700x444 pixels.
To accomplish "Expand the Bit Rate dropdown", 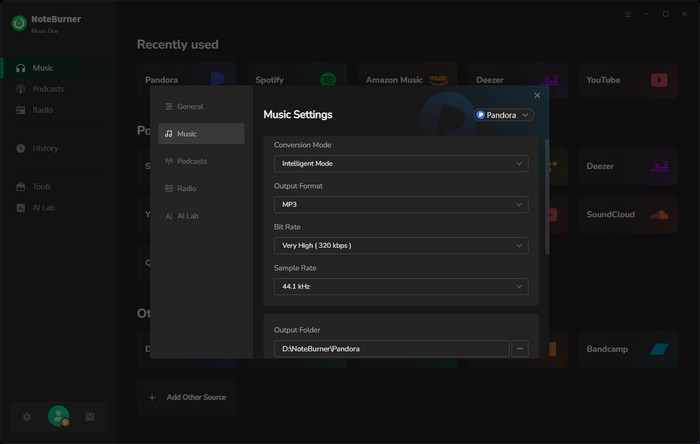I will click(x=401, y=245).
